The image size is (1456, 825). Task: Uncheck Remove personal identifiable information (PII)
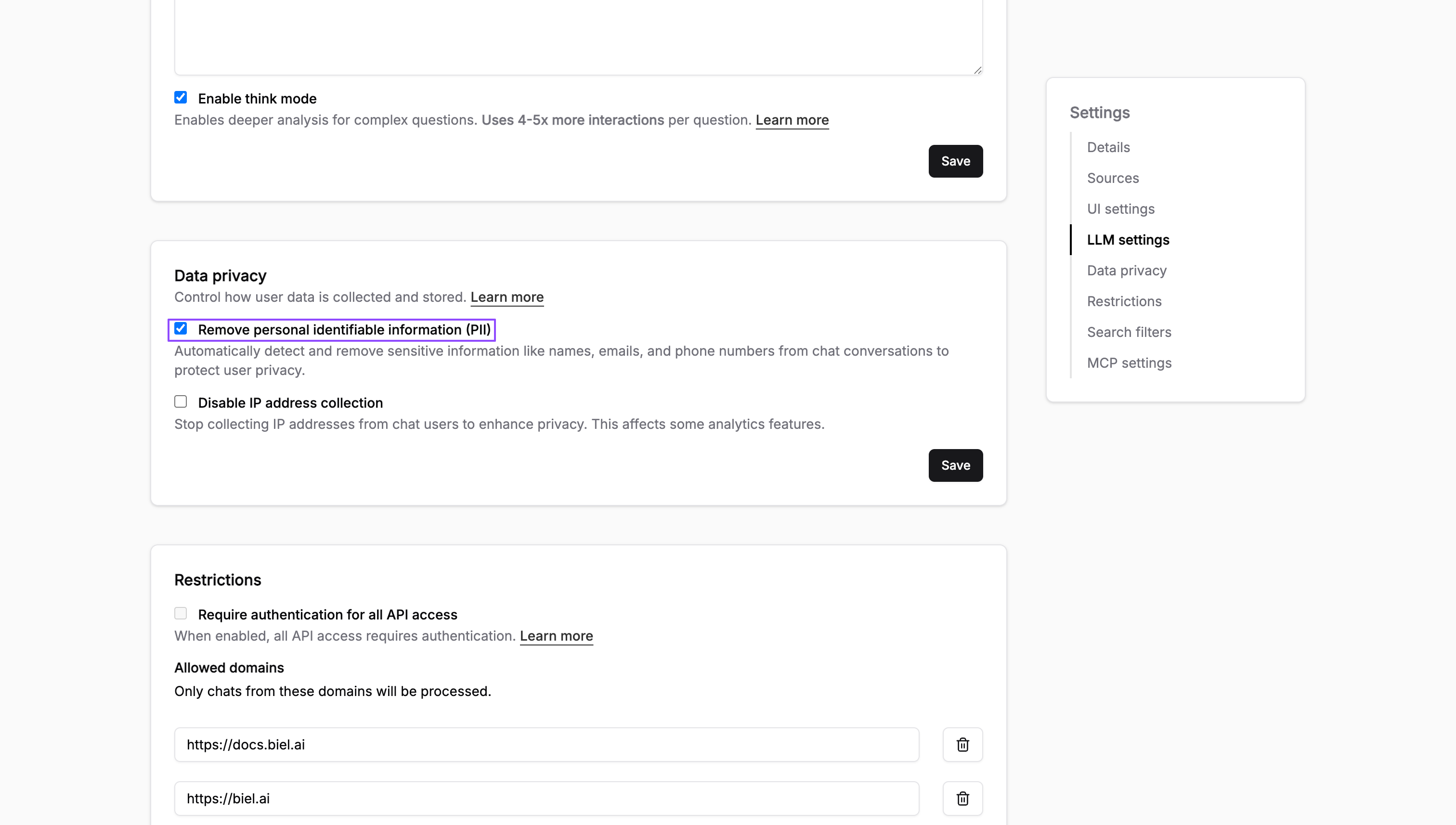click(x=181, y=329)
